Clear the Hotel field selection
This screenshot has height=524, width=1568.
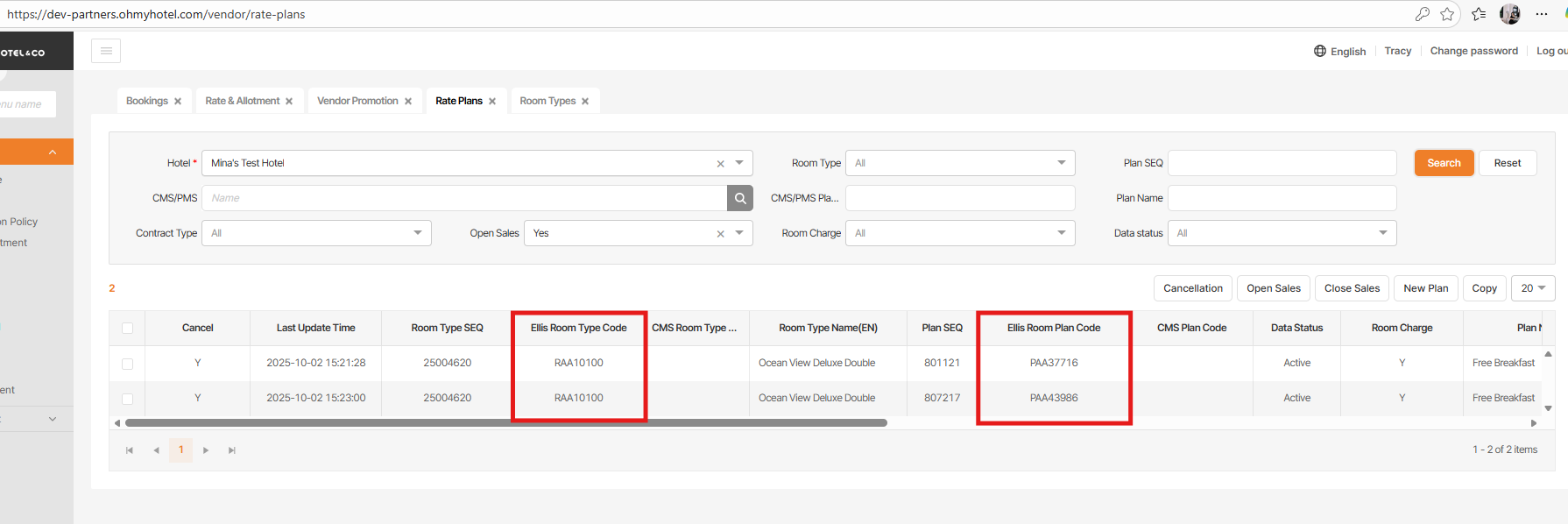[x=721, y=164]
